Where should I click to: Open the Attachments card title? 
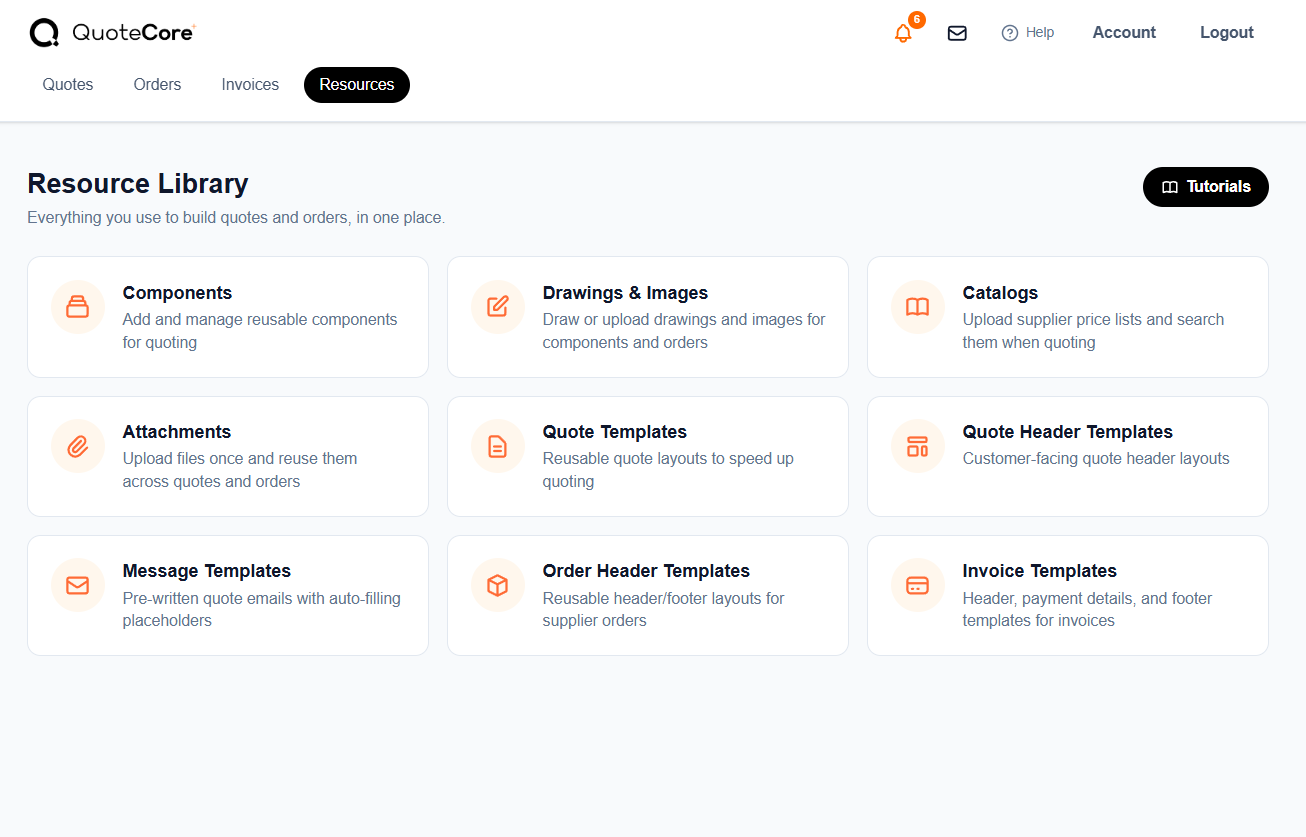tap(177, 432)
